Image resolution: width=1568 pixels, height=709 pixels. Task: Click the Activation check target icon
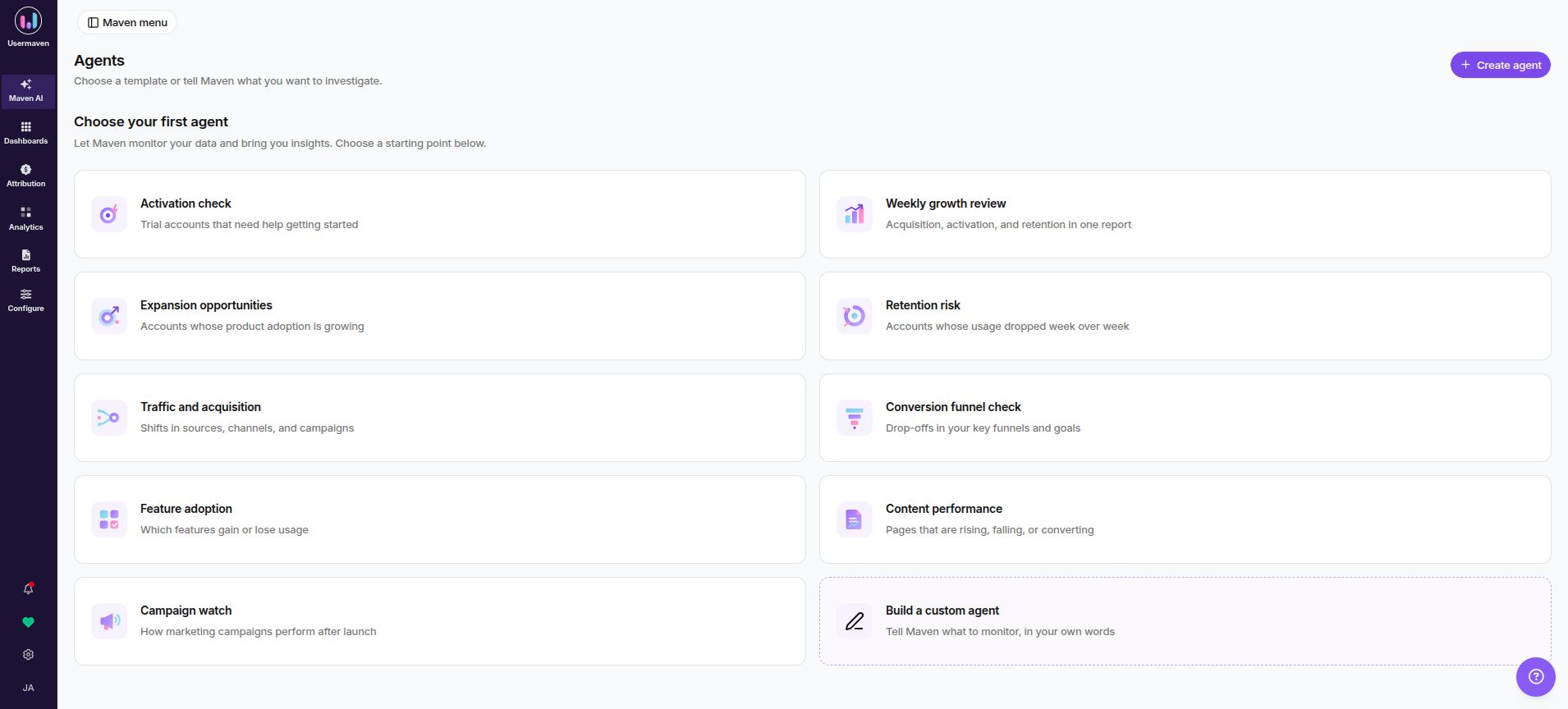109,214
